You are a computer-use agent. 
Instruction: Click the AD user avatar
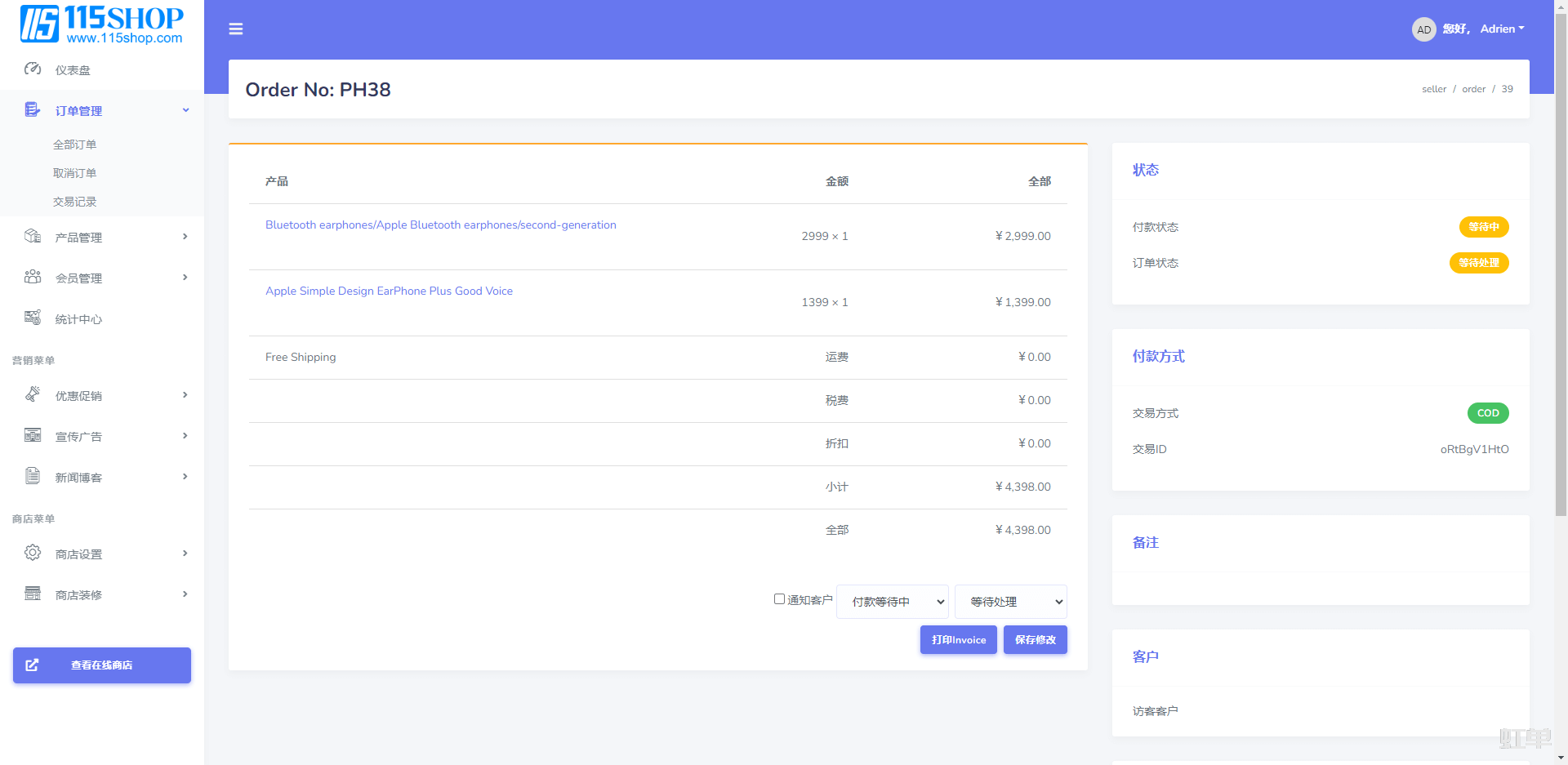[x=1423, y=29]
